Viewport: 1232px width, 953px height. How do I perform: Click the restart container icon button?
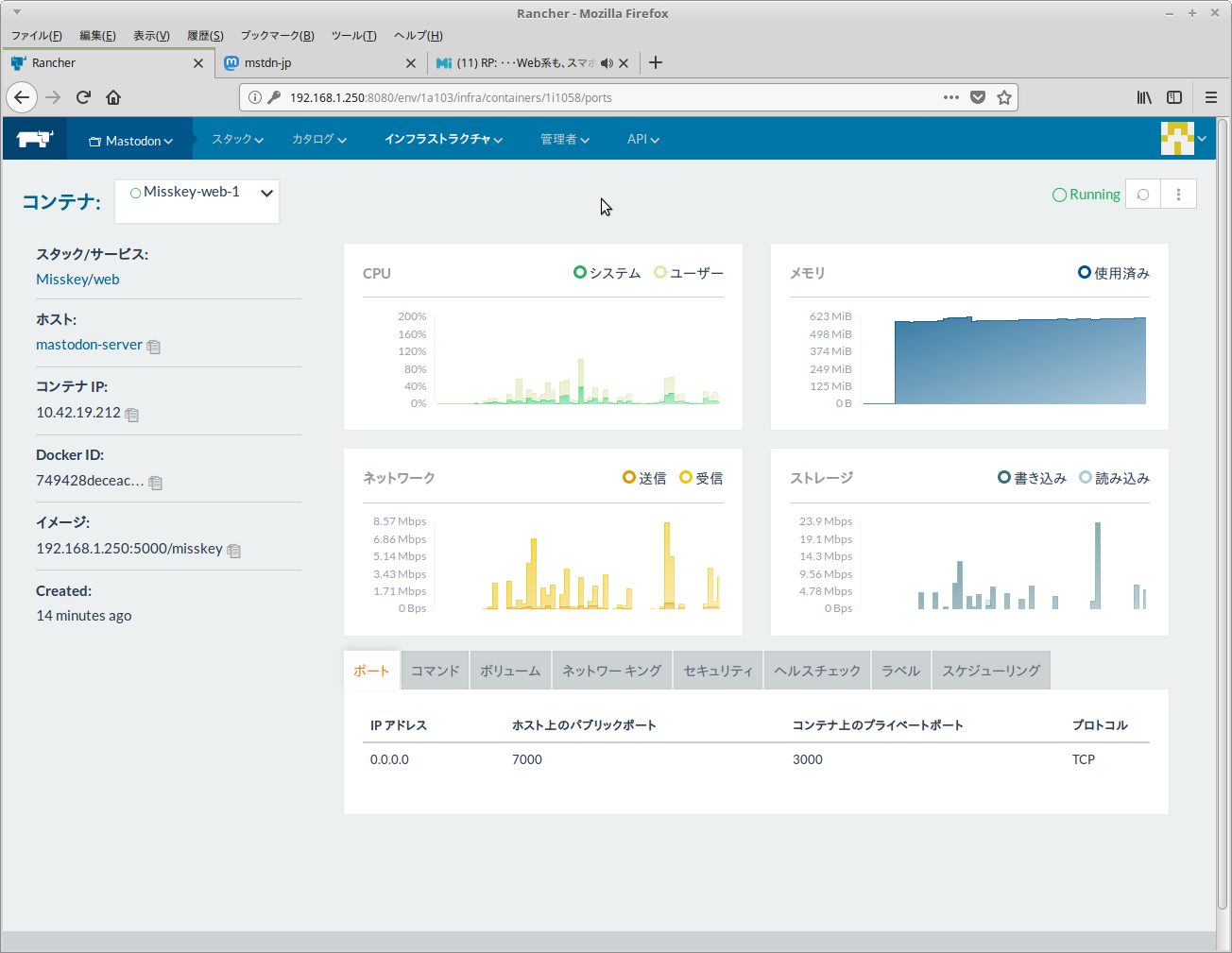pyautogui.click(x=1143, y=195)
